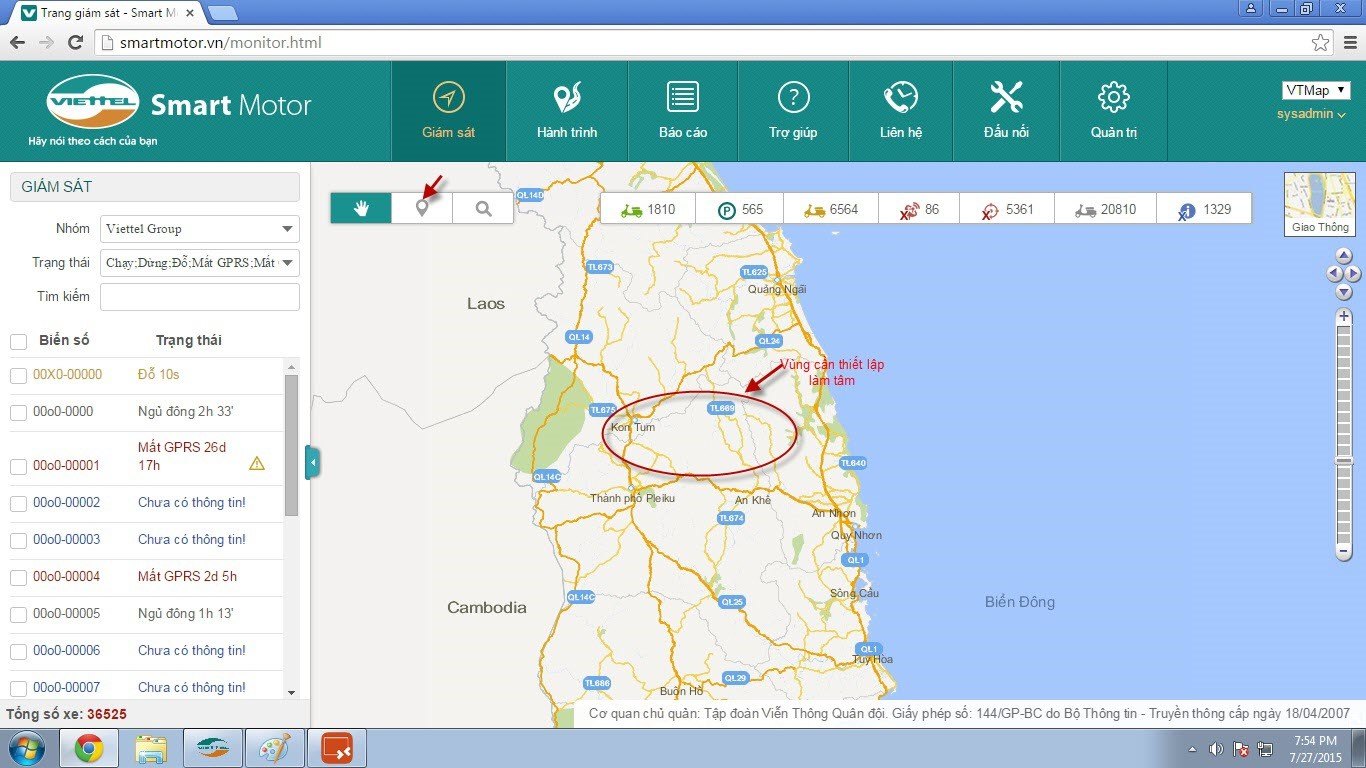Go to the Hành trình tab
Viewport: 1366px width, 768px height.
(567, 111)
